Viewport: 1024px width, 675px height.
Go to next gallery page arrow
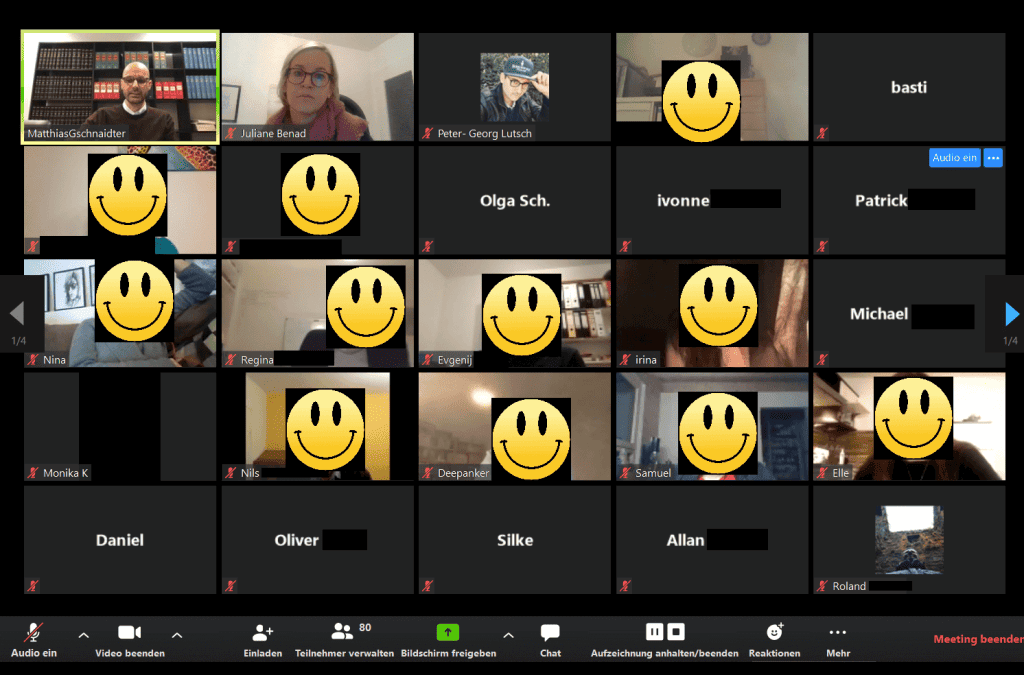click(1012, 314)
